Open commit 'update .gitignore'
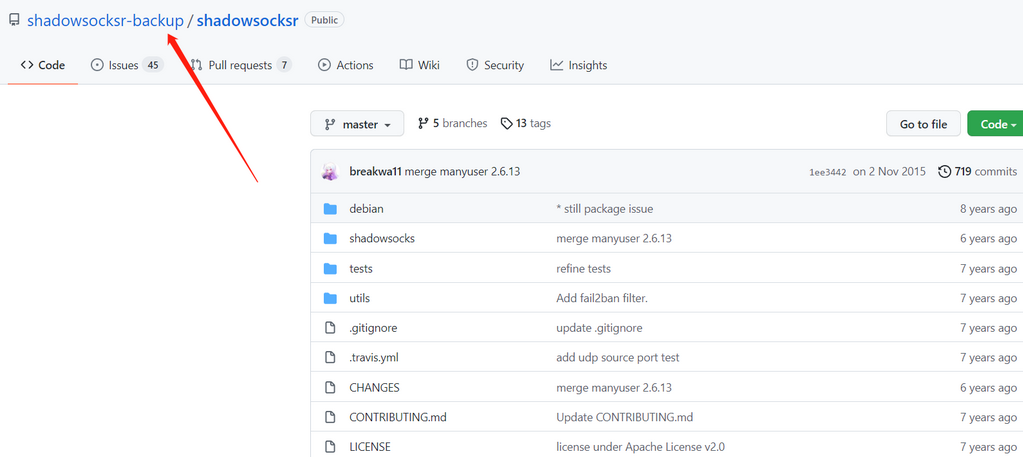 click(x=599, y=328)
